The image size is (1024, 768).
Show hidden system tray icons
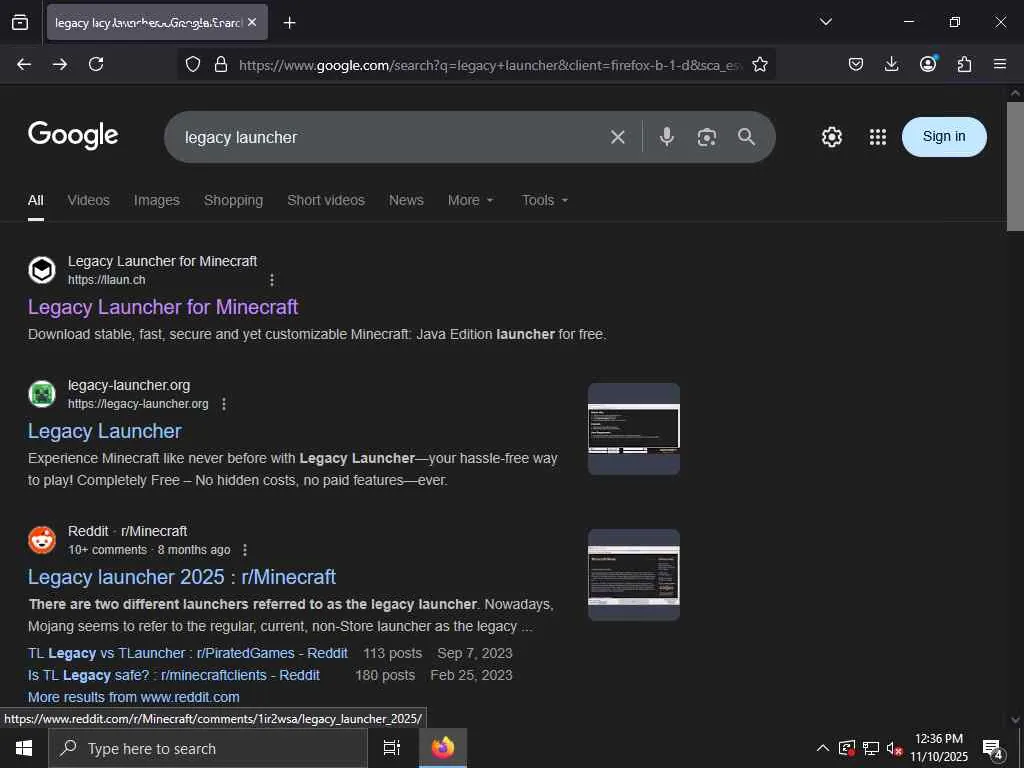[823, 748]
